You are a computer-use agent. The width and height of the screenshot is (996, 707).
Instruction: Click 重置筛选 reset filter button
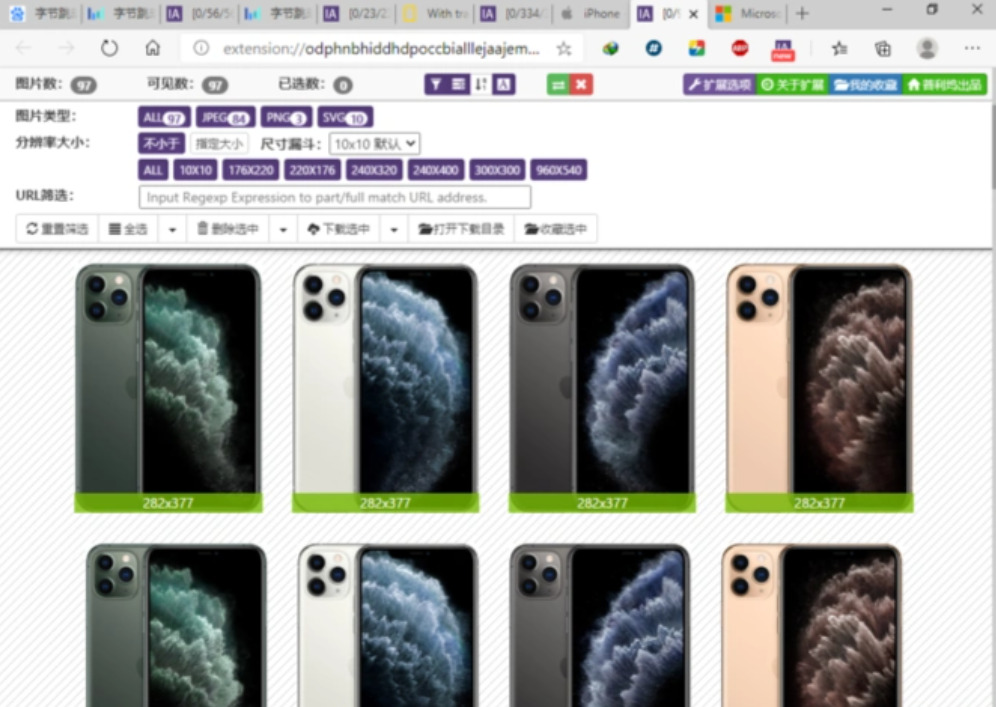[x=57, y=229]
